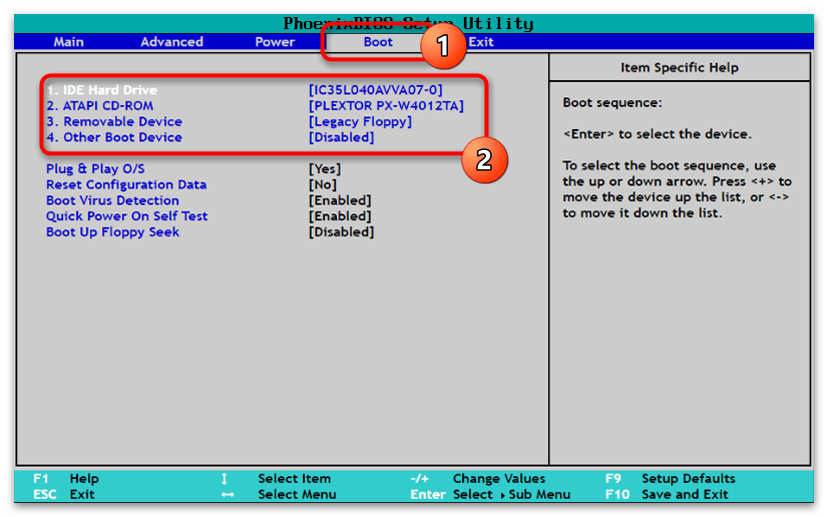828x517 pixels.
Task: Toggle Reset Configuration Data No value
Action: click(322, 185)
